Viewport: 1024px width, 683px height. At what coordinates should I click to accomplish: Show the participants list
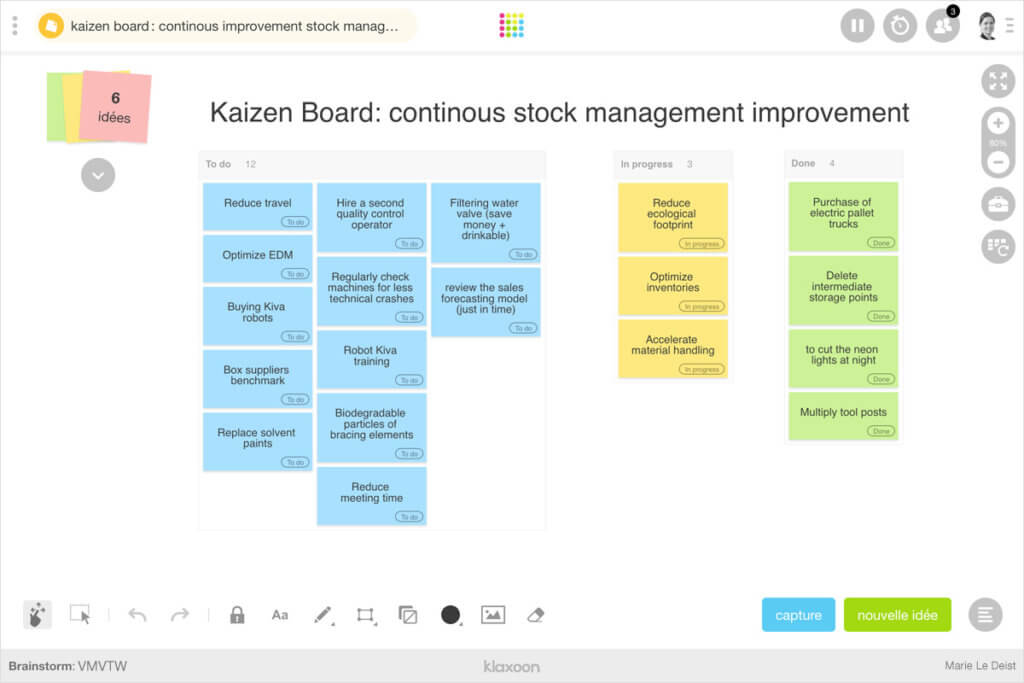[x=942, y=26]
